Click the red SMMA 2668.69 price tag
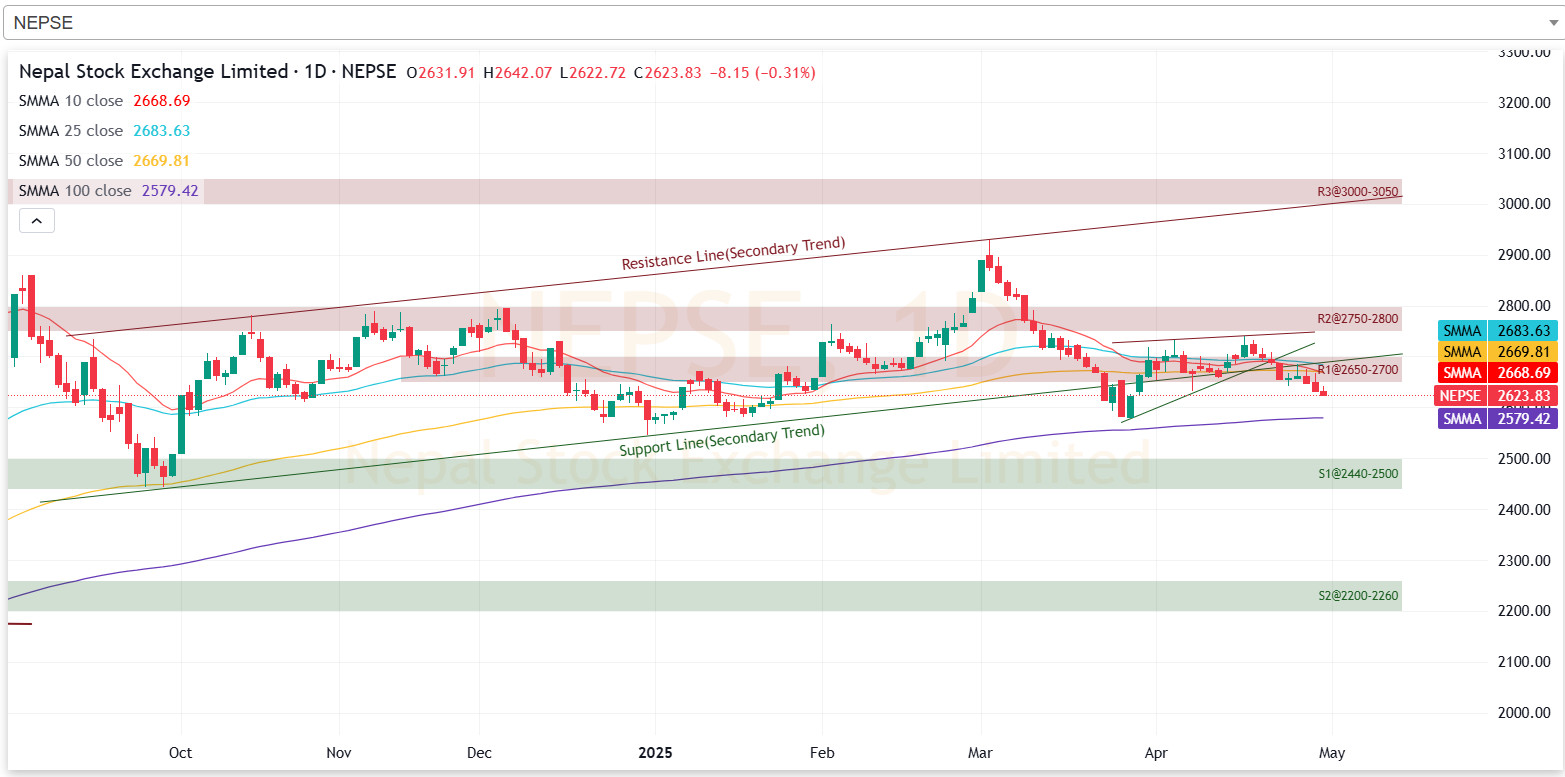Viewport: 1565px width, 777px height. [1496, 373]
